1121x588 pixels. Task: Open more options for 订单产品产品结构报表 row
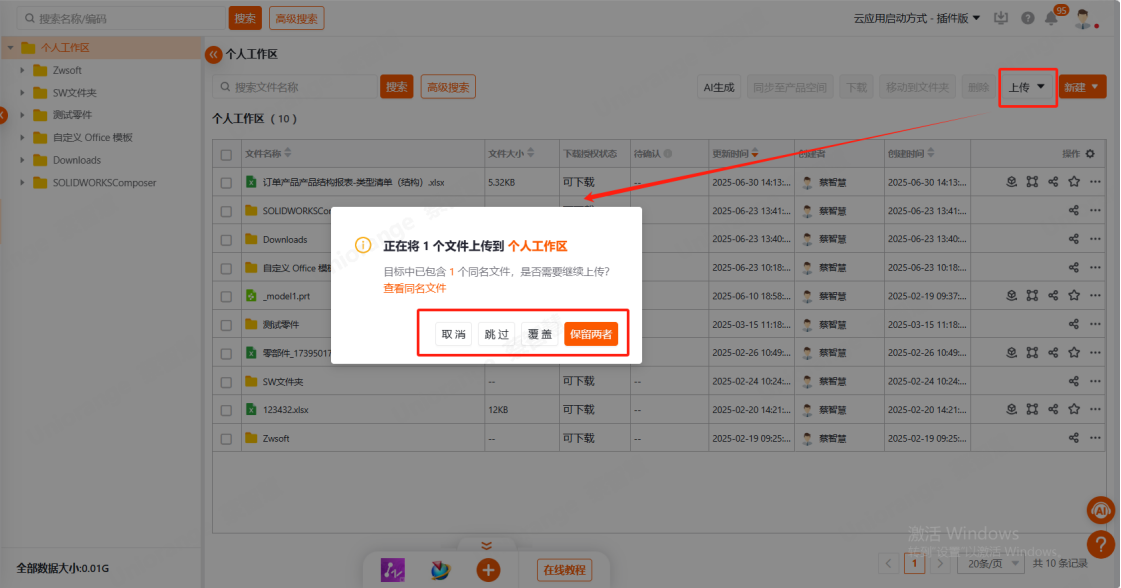pyautogui.click(x=1095, y=182)
